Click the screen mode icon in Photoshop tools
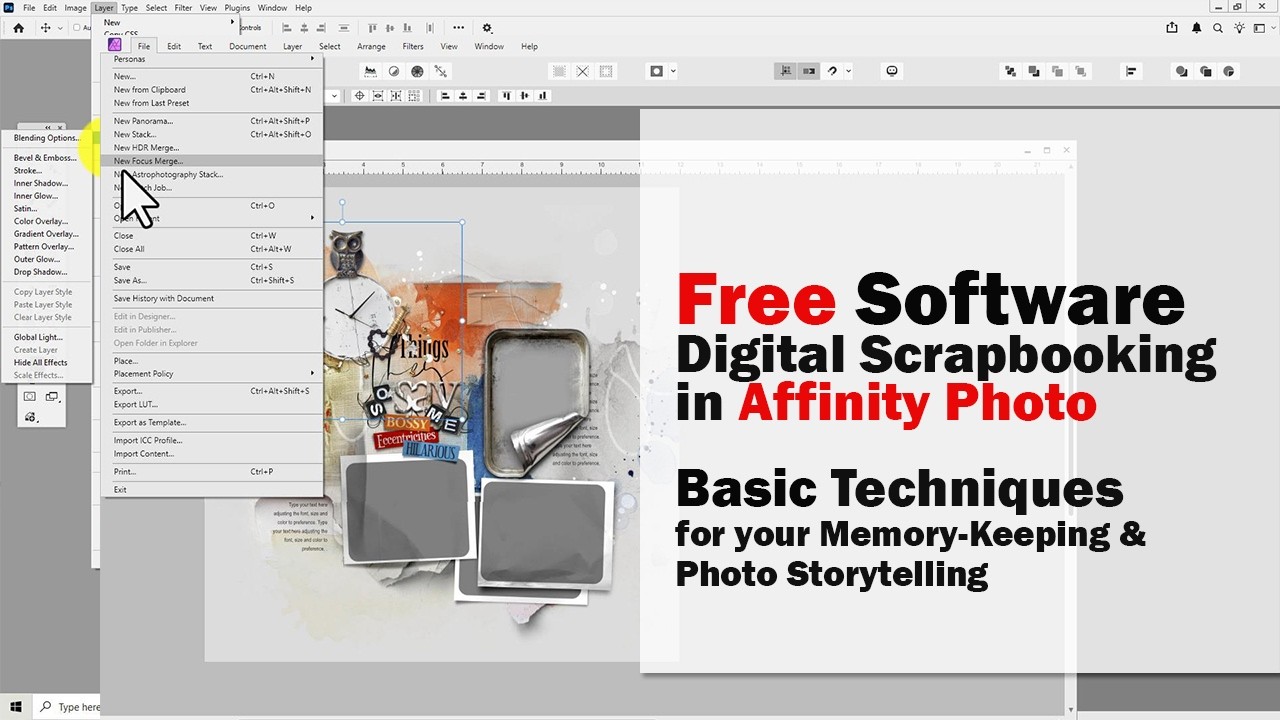Viewport: 1280px width, 720px height. (52, 397)
